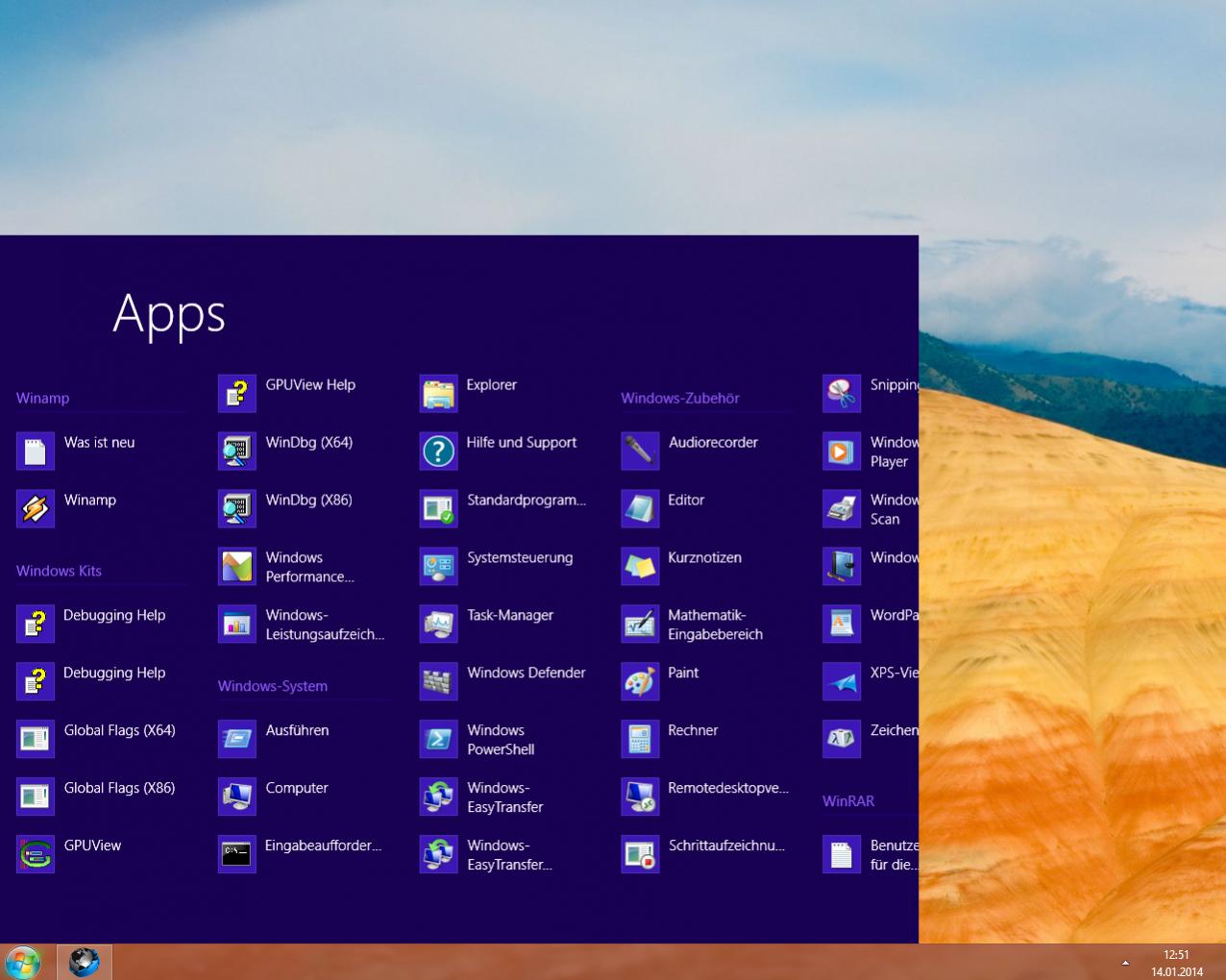This screenshot has height=980, width=1226.
Task: Launch GPUView via its green icon
Action: click(36, 854)
